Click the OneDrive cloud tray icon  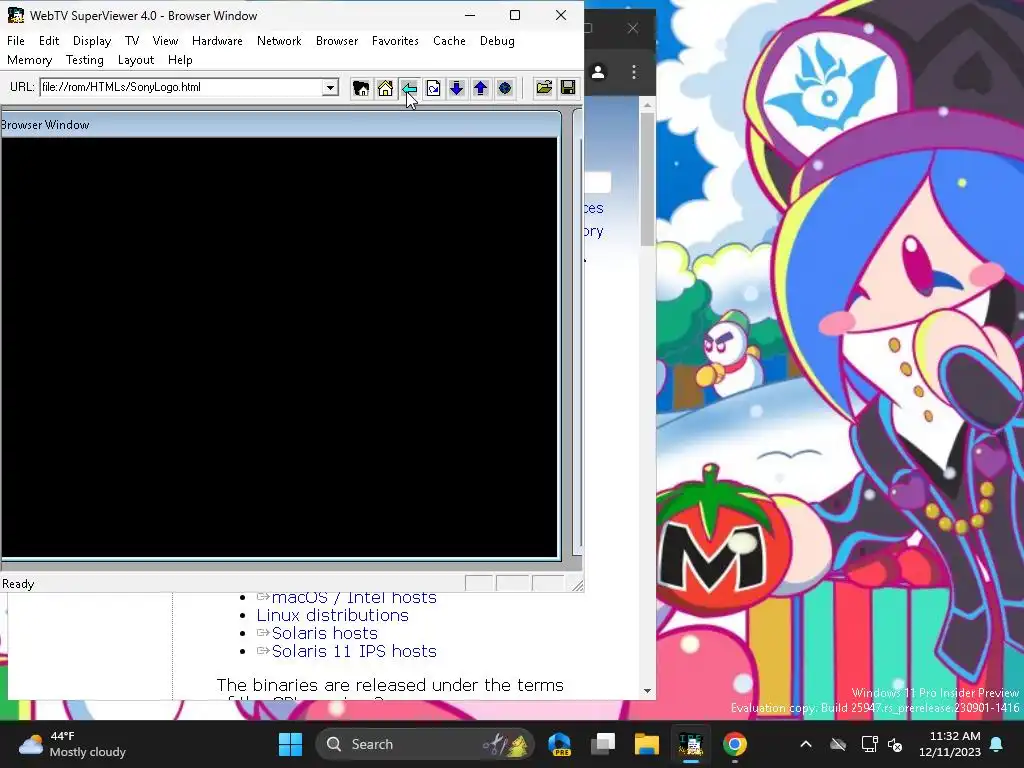(838, 744)
